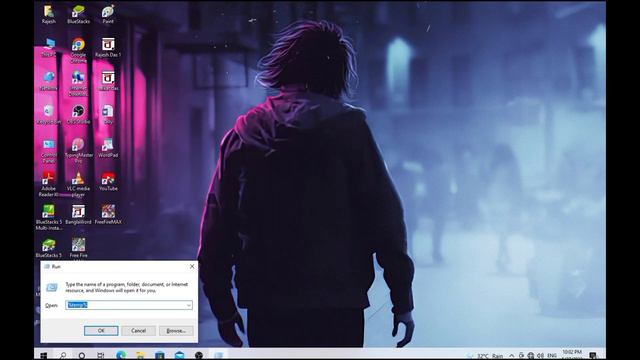This screenshot has height=360, width=640.
Task: Open the weather widget showing 32°C Rain
Action: tap(486, 356)
